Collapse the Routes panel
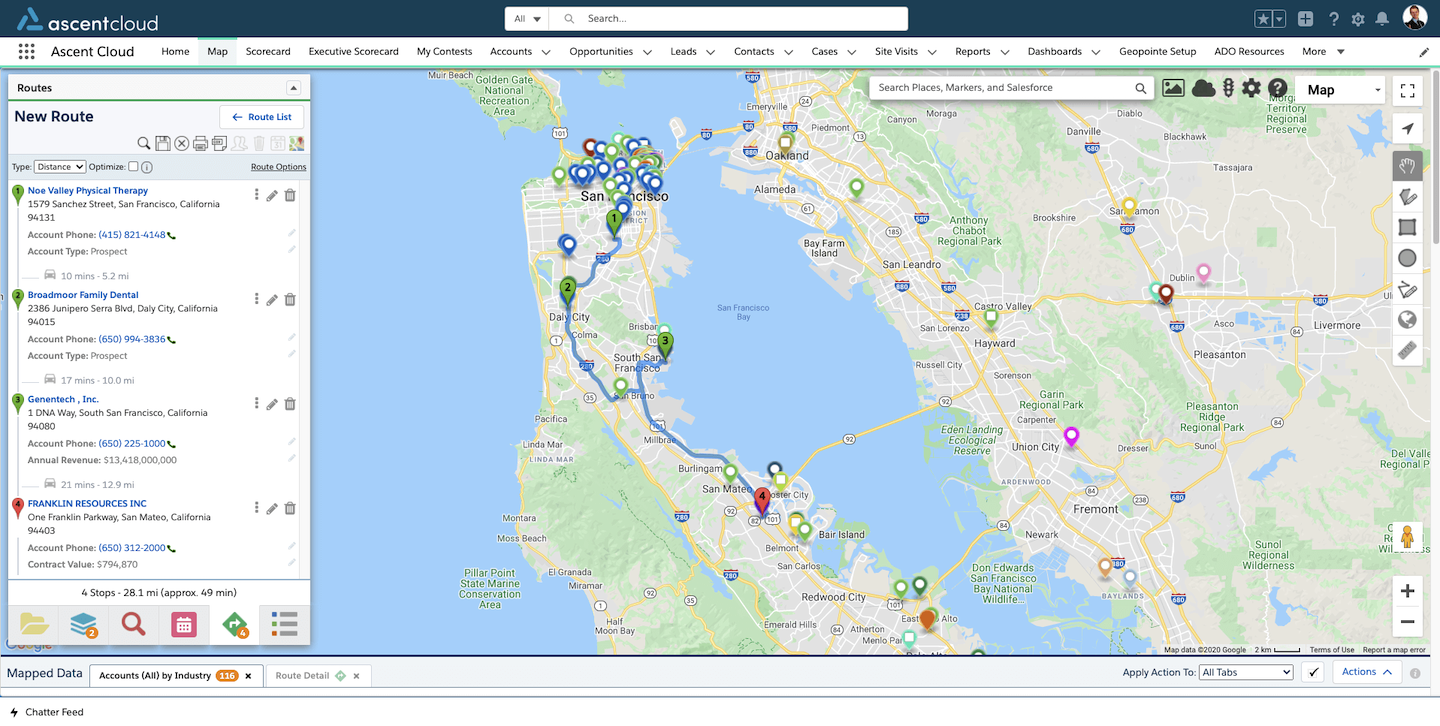 click(x=293, y=88)
